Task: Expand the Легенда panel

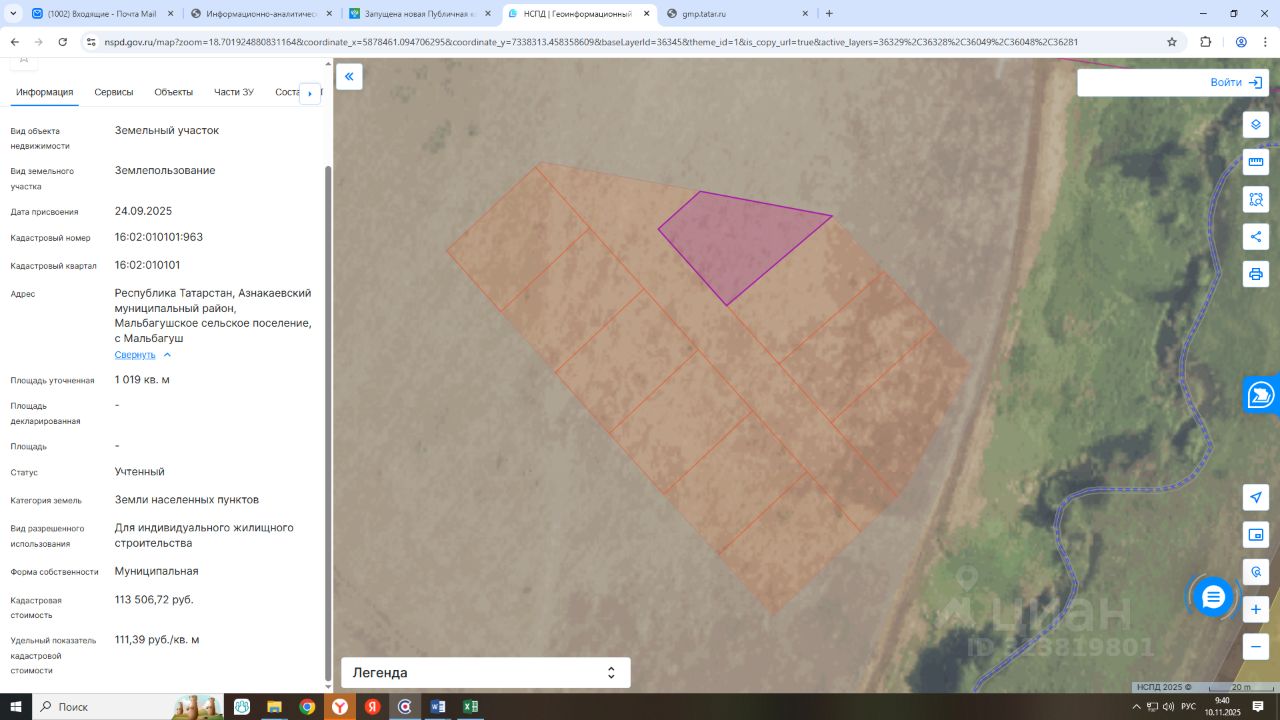Action: [486, 673]
